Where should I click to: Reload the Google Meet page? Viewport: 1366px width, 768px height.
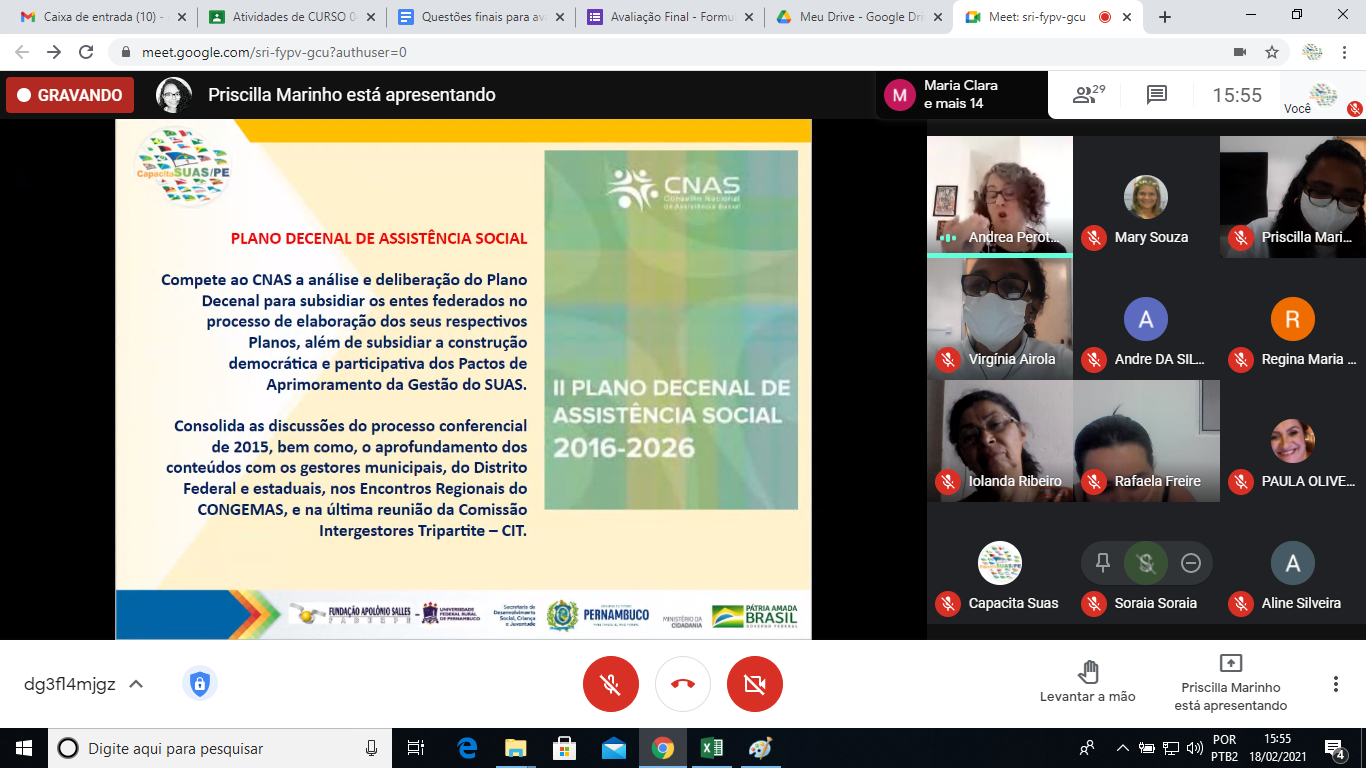click(x=86, y=52)
